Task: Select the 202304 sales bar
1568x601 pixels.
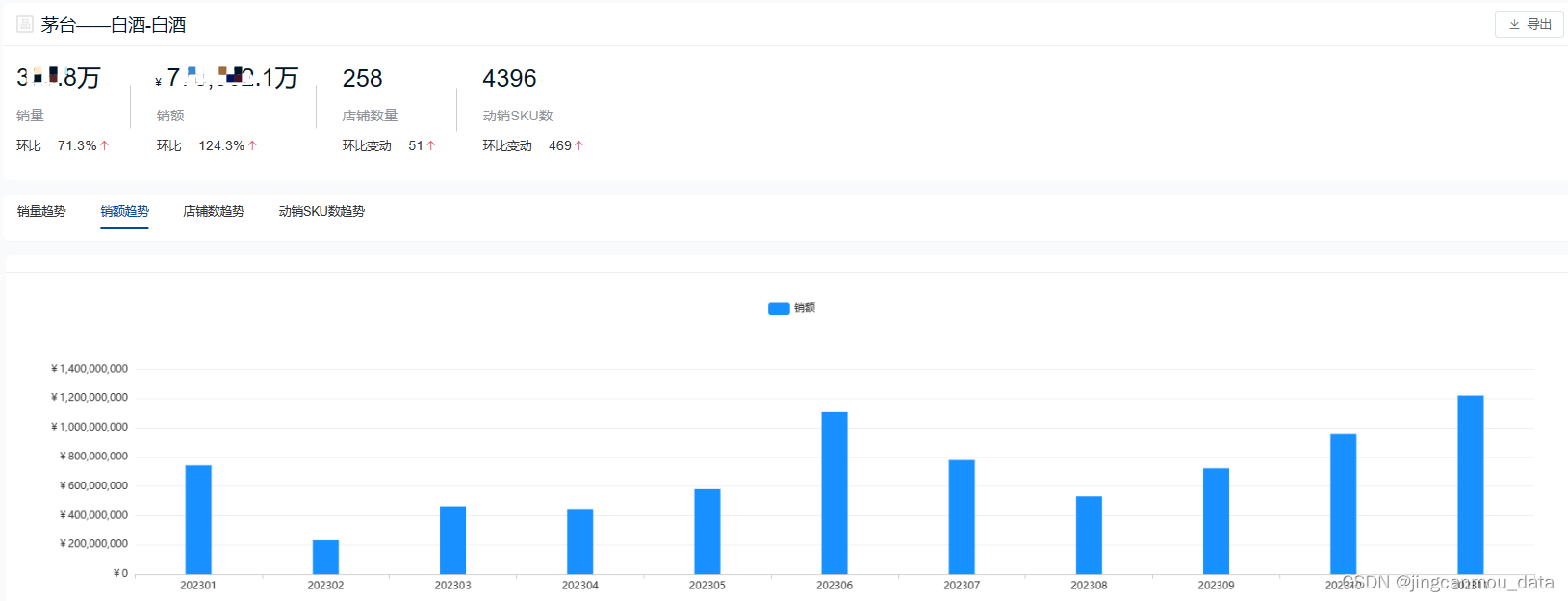Action: click(x=580, y=541)
